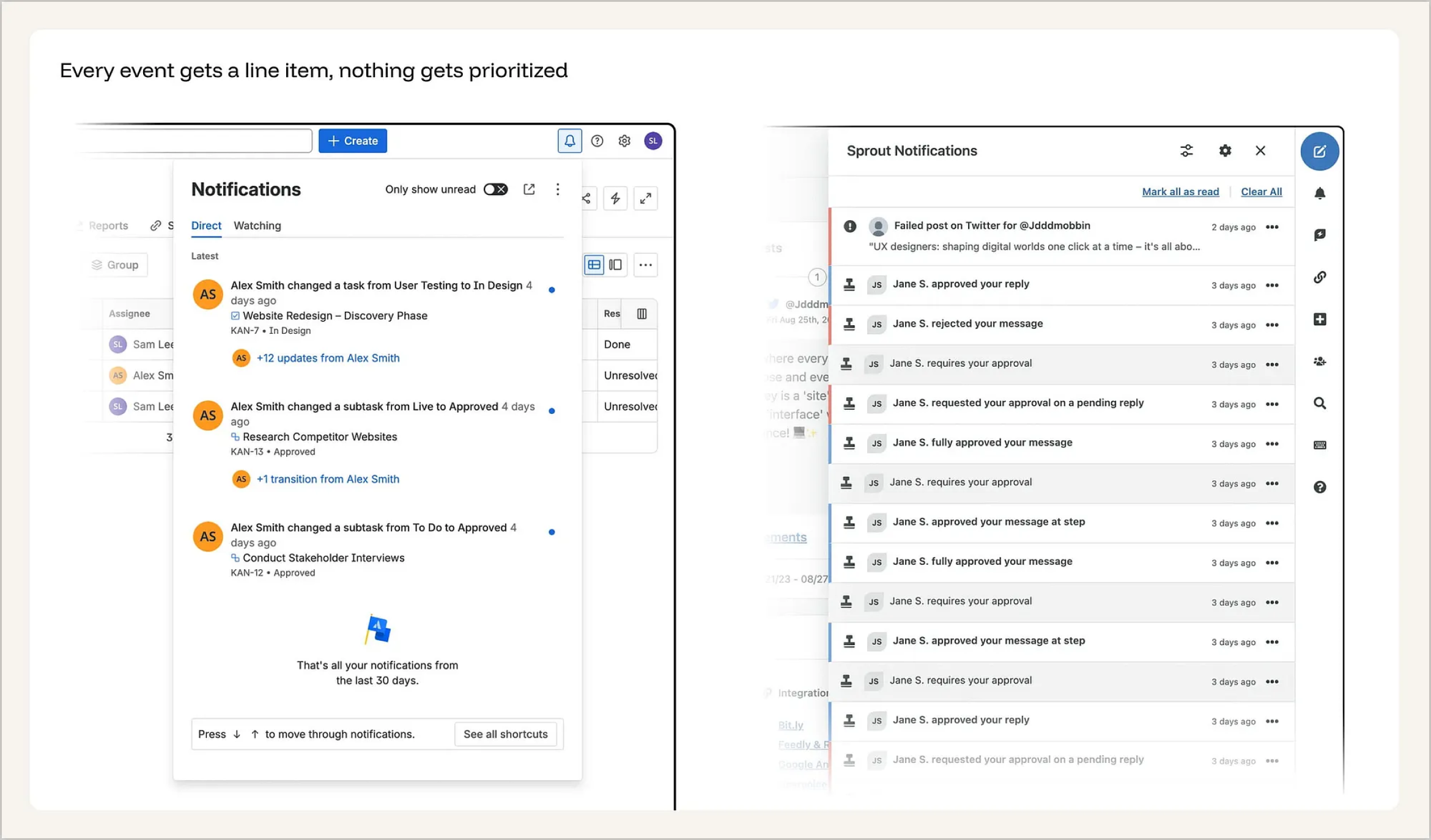Click the speech bubble feedback icon in Sprout sidebar
Viewport: 1431px width, 840px height.
point(1320,235)
